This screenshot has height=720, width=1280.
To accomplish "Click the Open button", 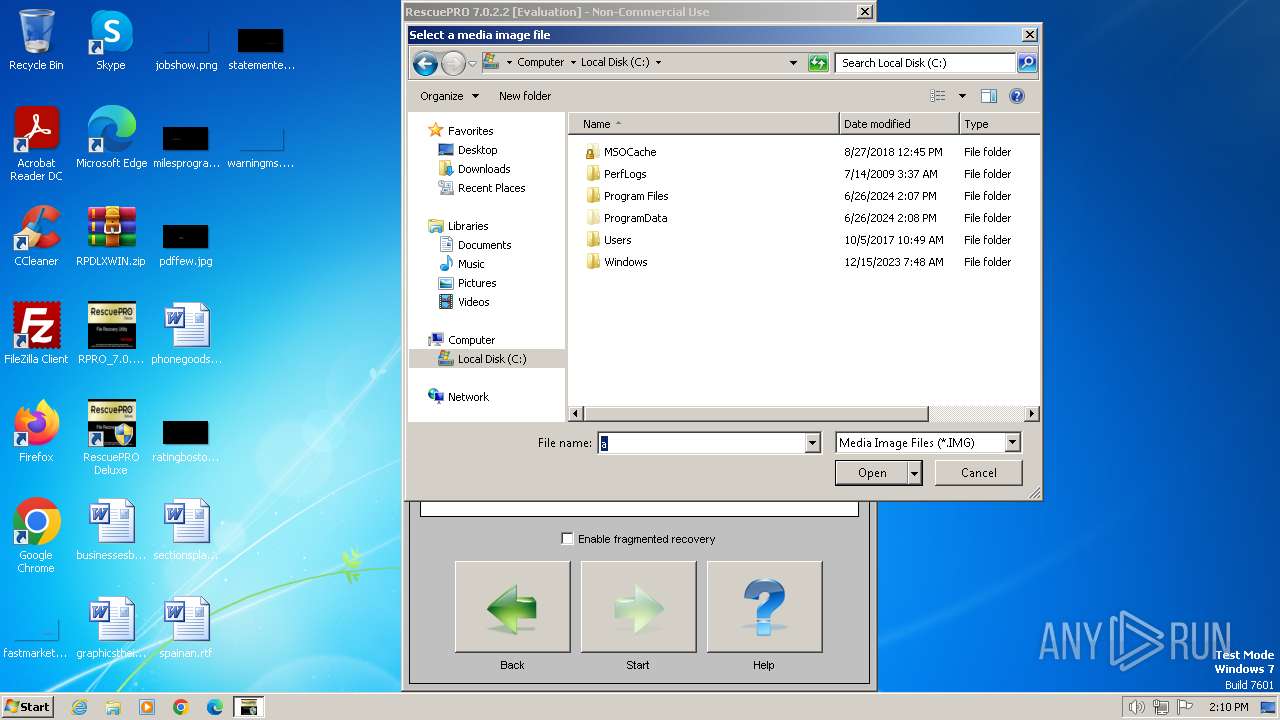I will click(x=872, y=473).
